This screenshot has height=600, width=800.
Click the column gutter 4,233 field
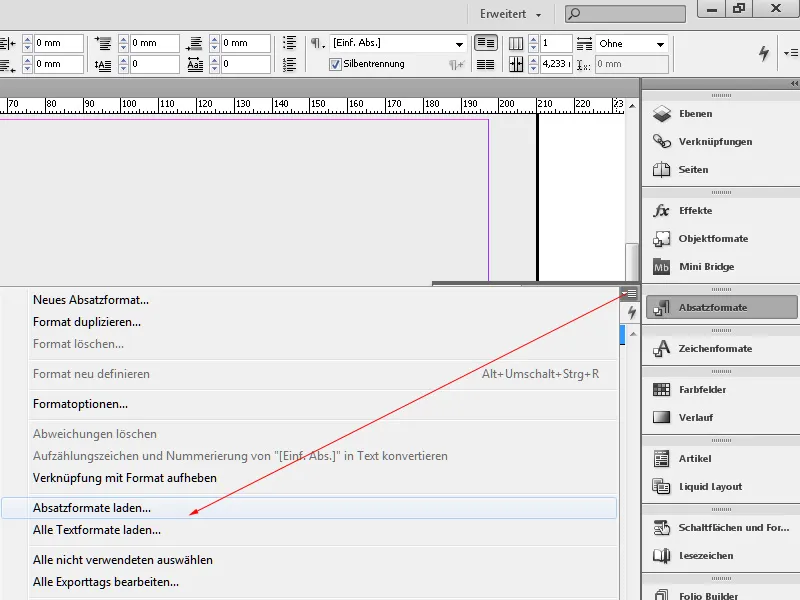click(556, 64)
